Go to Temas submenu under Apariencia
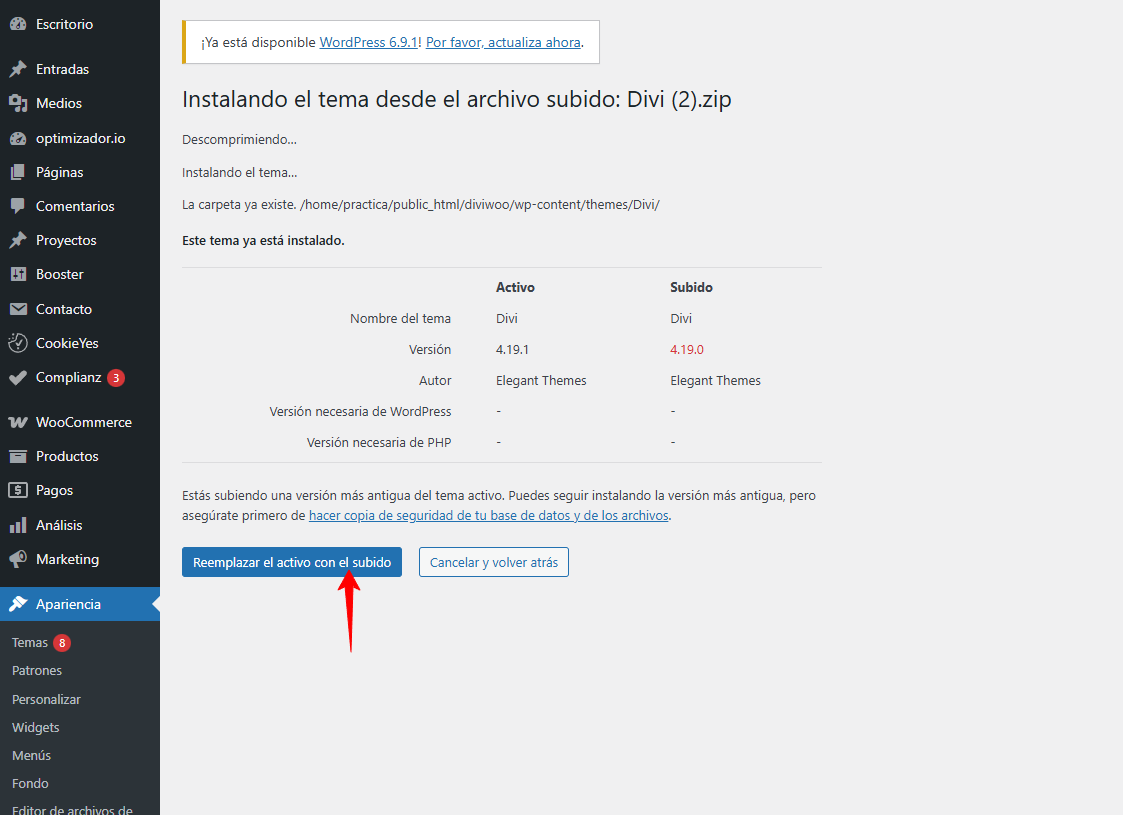1123x815 pixels. [x=30, y=643]
